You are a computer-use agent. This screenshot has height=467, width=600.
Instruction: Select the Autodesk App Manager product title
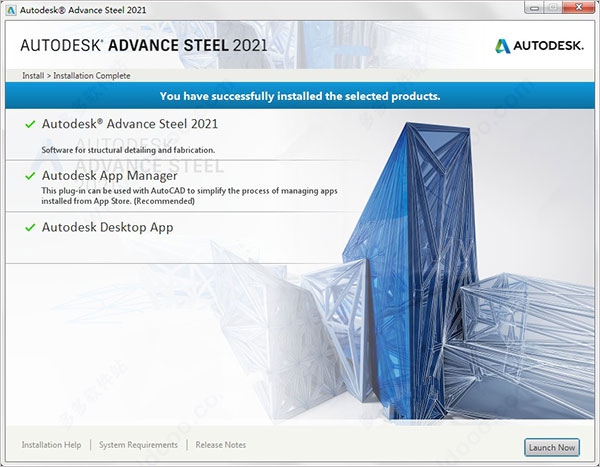[109, 176]
